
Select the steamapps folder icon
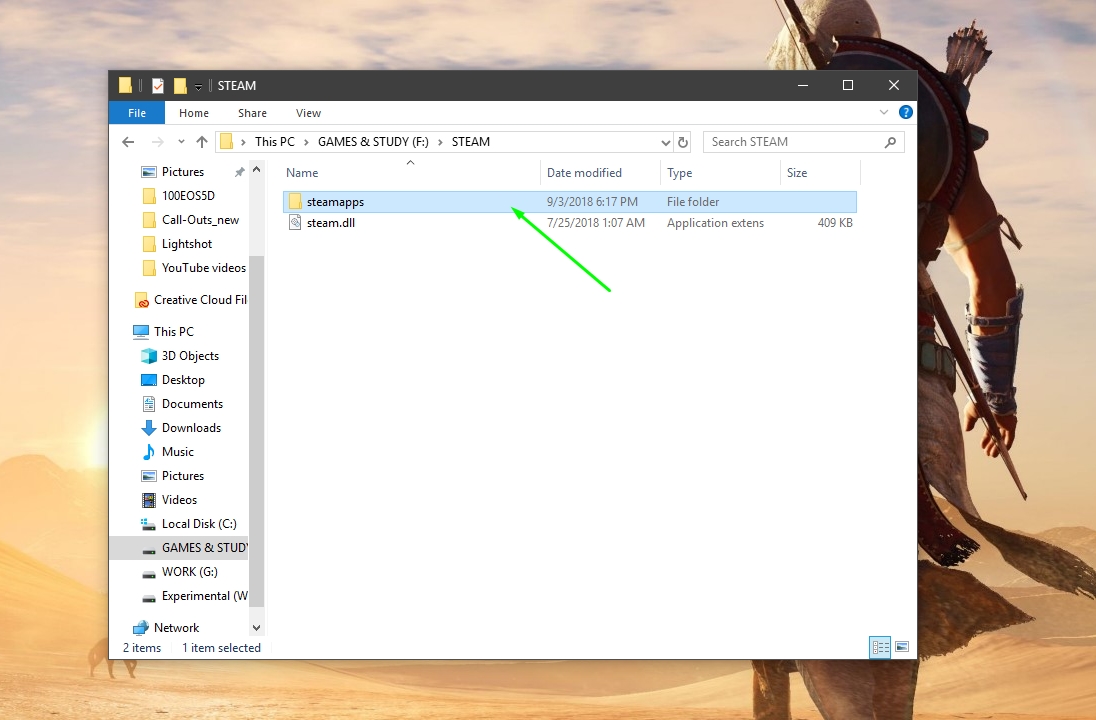(295, 202)
